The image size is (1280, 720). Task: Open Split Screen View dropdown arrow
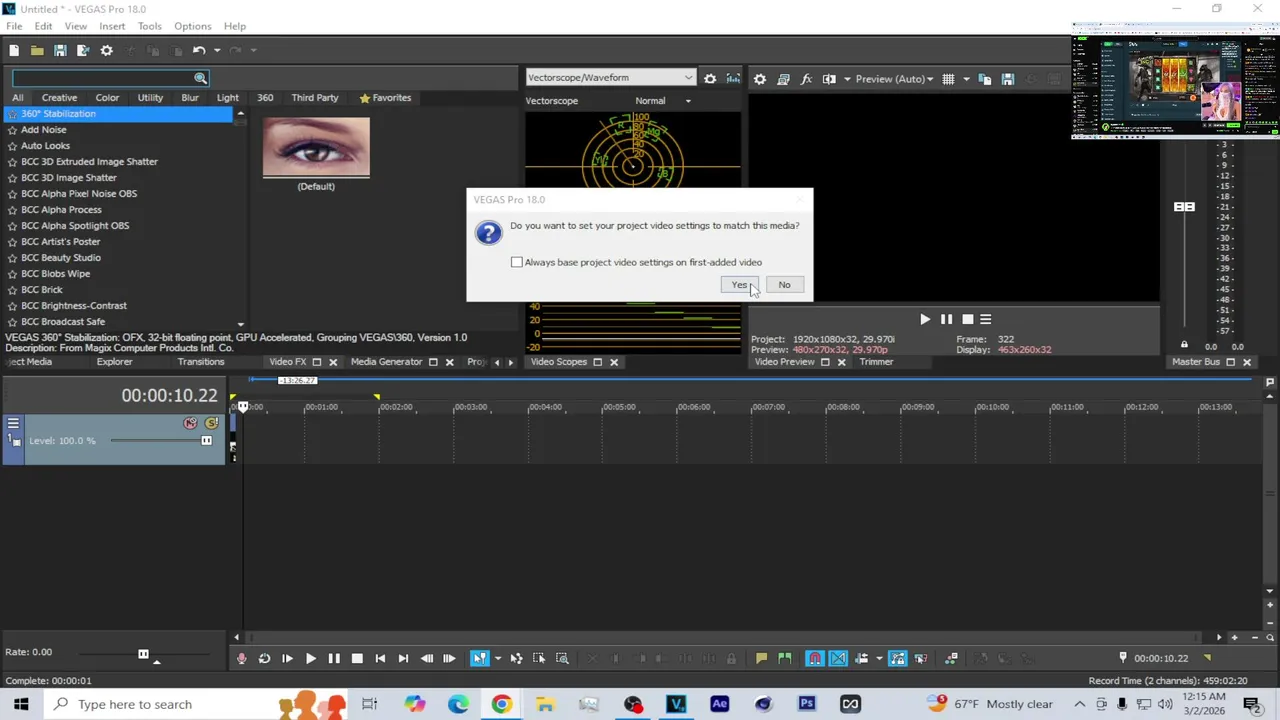tap(847, 79)
